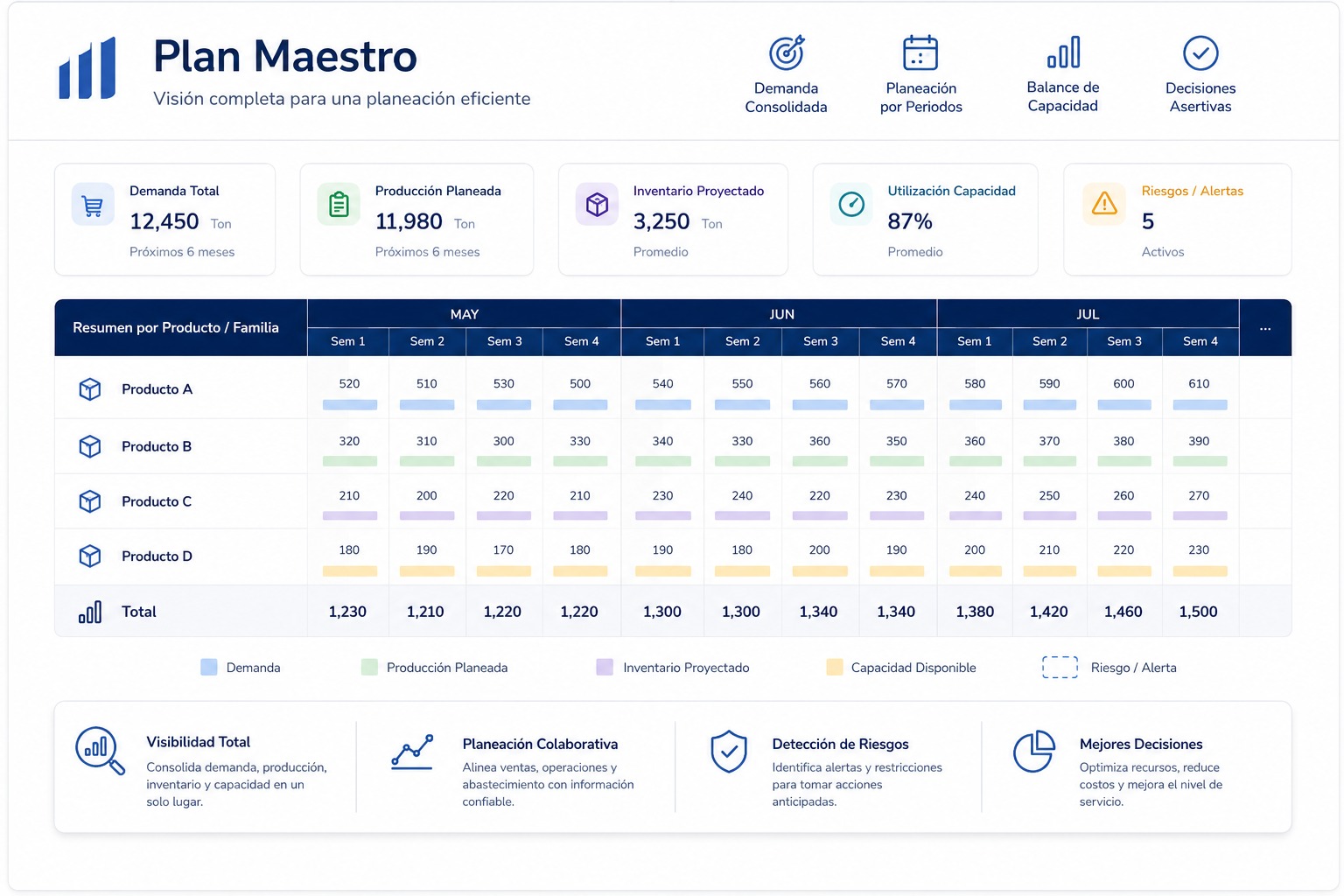Viewport: 1344px width, 896px height.
Task: Select the JUL month header tab
Action: pyautogui.click(x=1088, y=314)
